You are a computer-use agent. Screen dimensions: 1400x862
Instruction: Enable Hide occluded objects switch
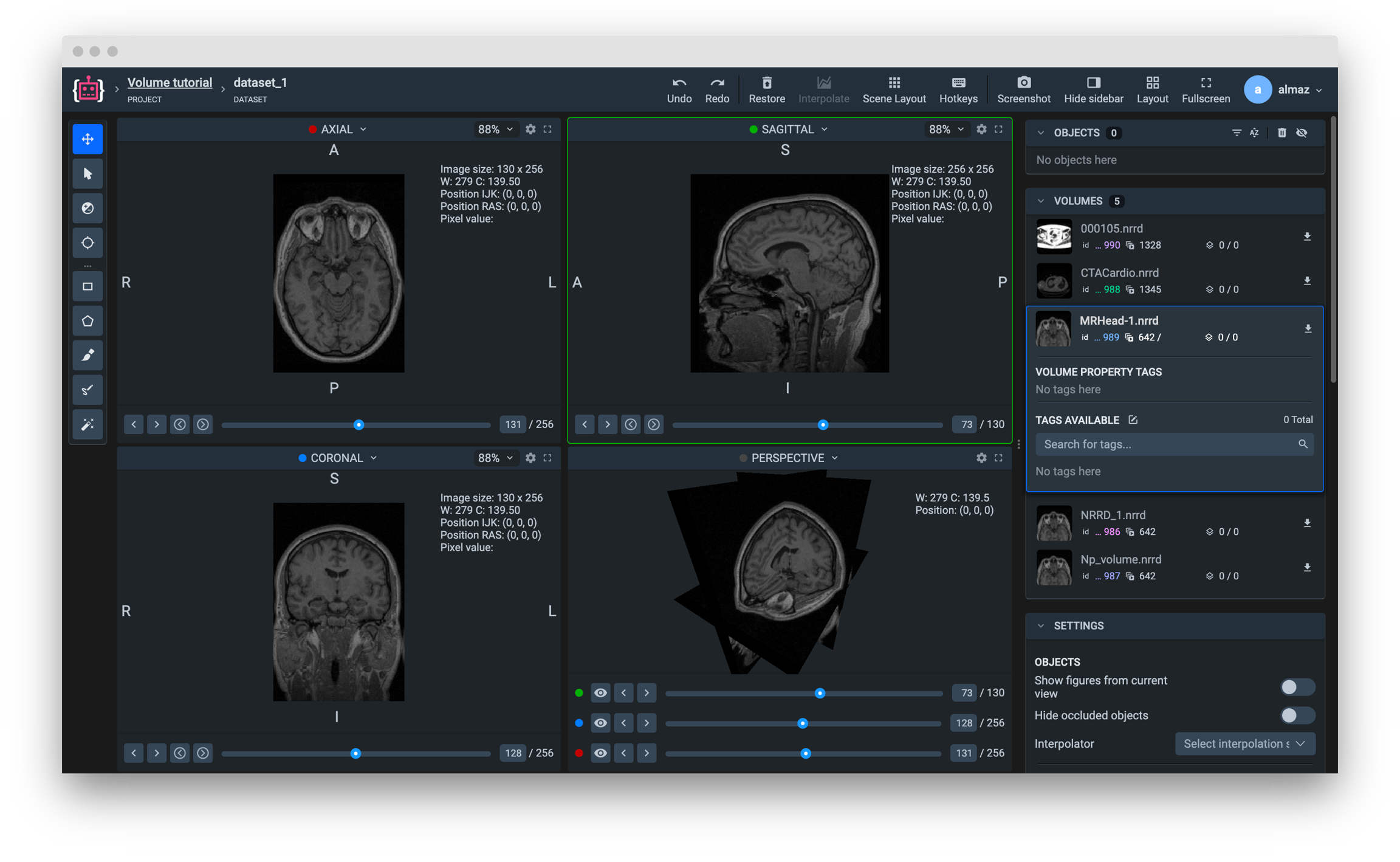click(1297, 715)
